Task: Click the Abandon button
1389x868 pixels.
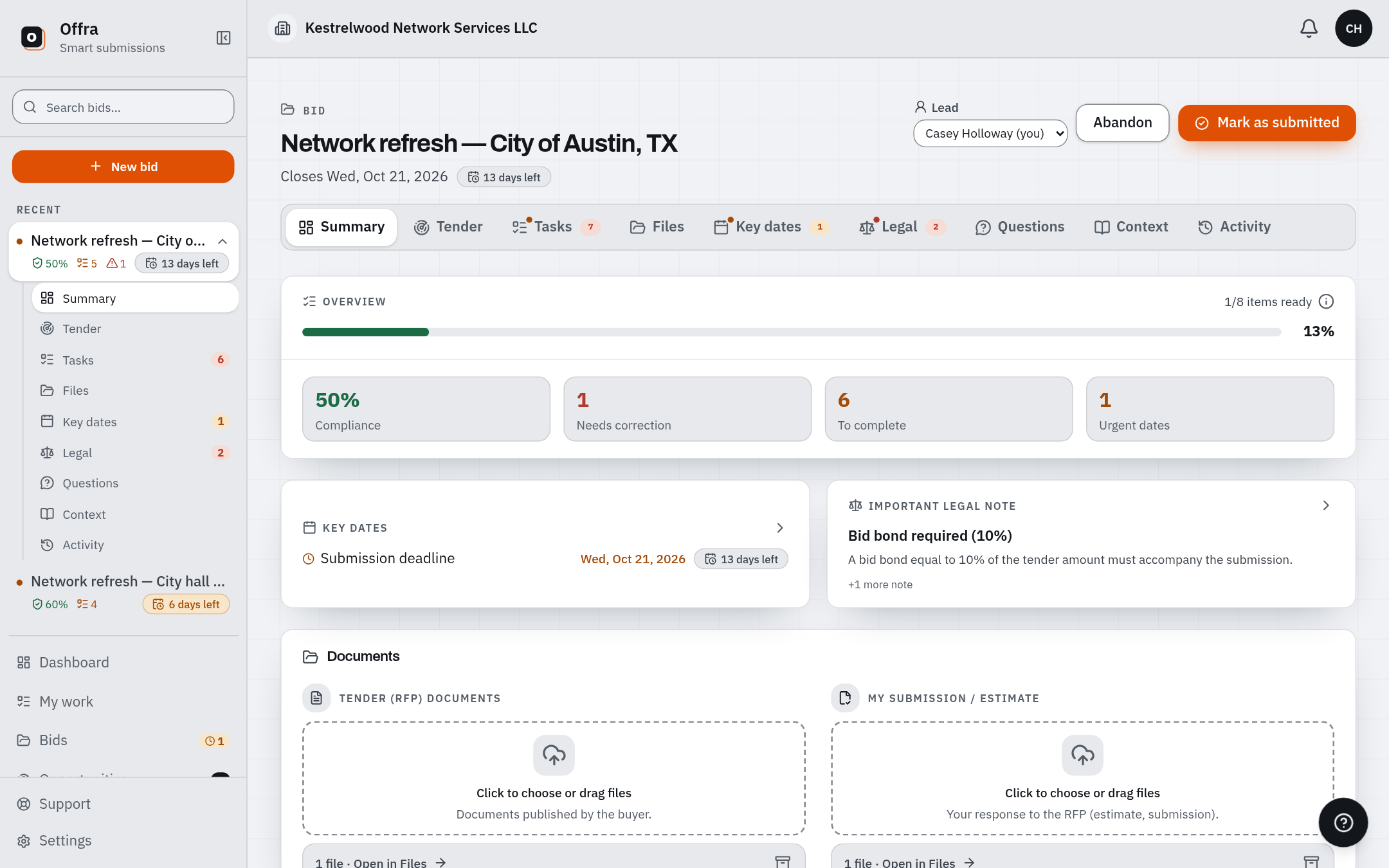Action: point(1122,122)
